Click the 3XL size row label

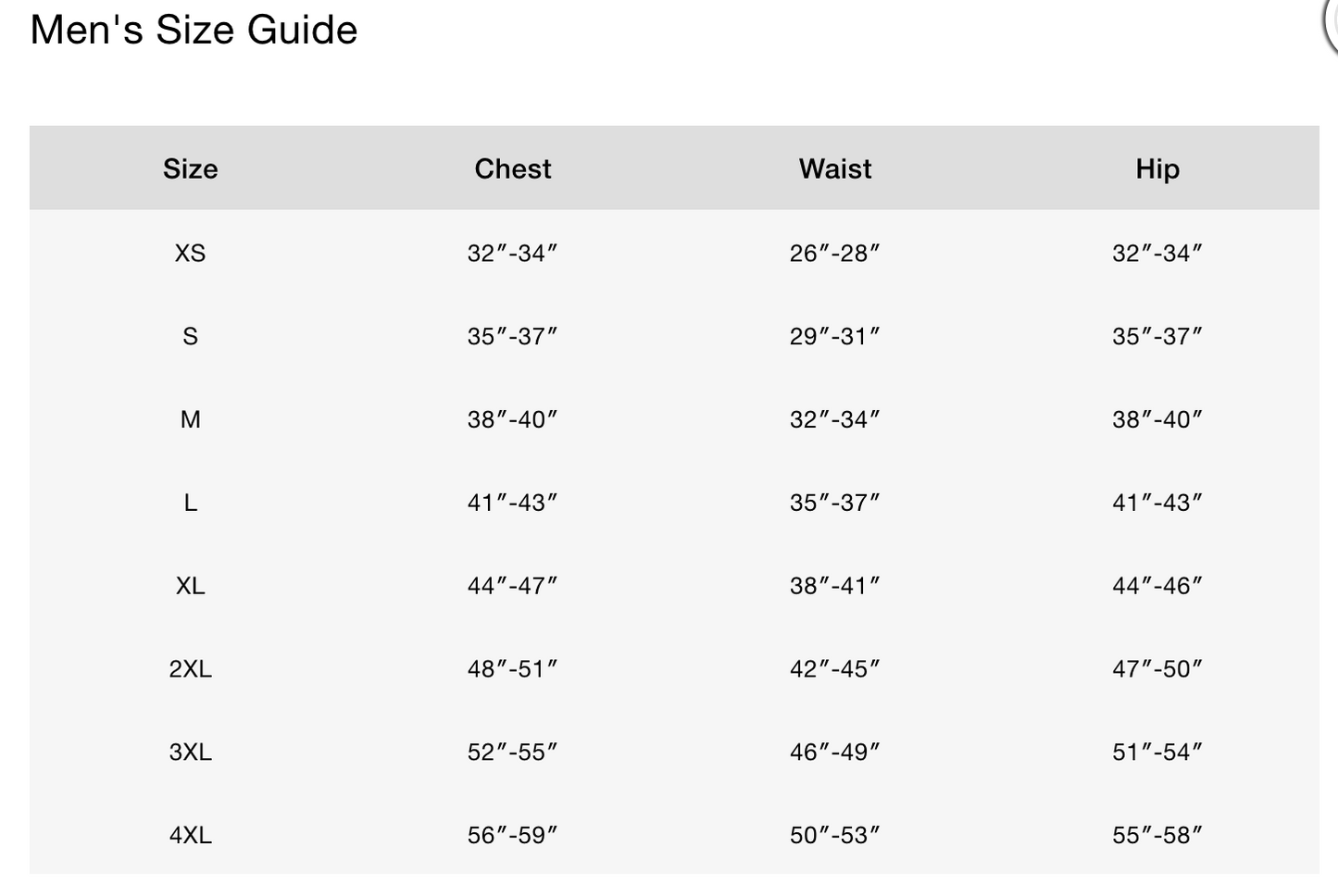(x=191, y=752)
